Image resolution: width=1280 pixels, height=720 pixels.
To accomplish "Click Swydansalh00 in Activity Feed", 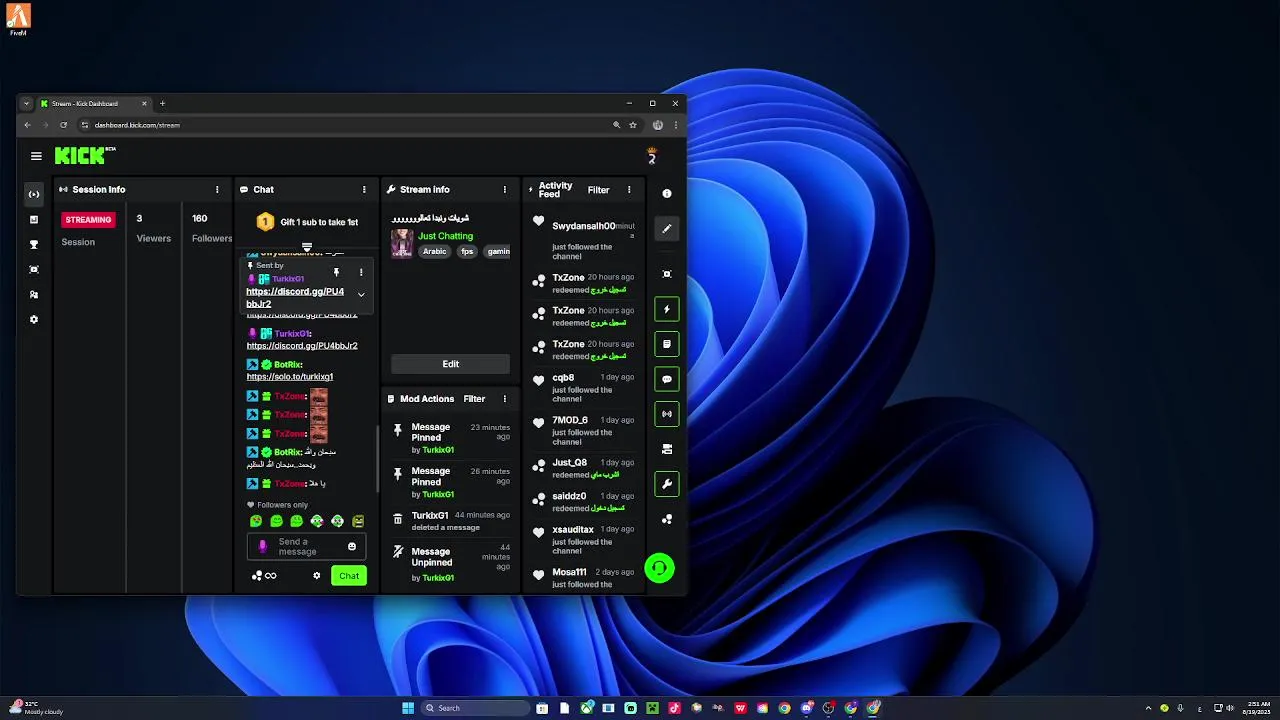I will coord(584,226).
